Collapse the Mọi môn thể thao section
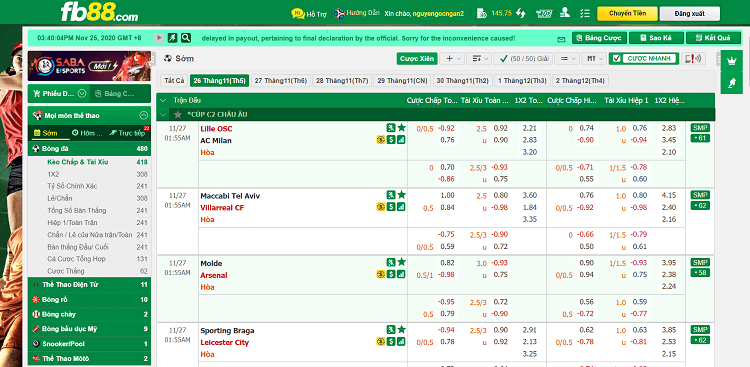Screen dimensions: 750x367 [x=143, y=115]
